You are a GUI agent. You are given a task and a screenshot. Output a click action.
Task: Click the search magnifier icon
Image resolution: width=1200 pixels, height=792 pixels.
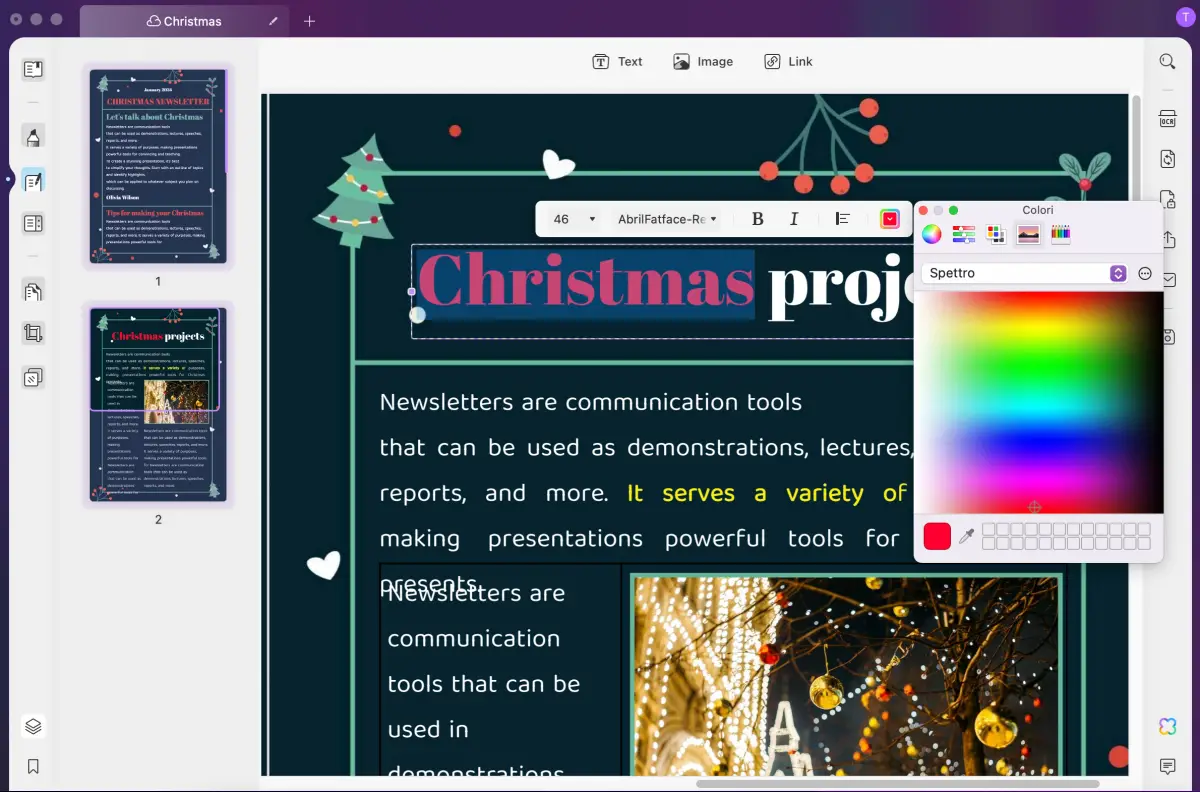tap(1167, 62)
